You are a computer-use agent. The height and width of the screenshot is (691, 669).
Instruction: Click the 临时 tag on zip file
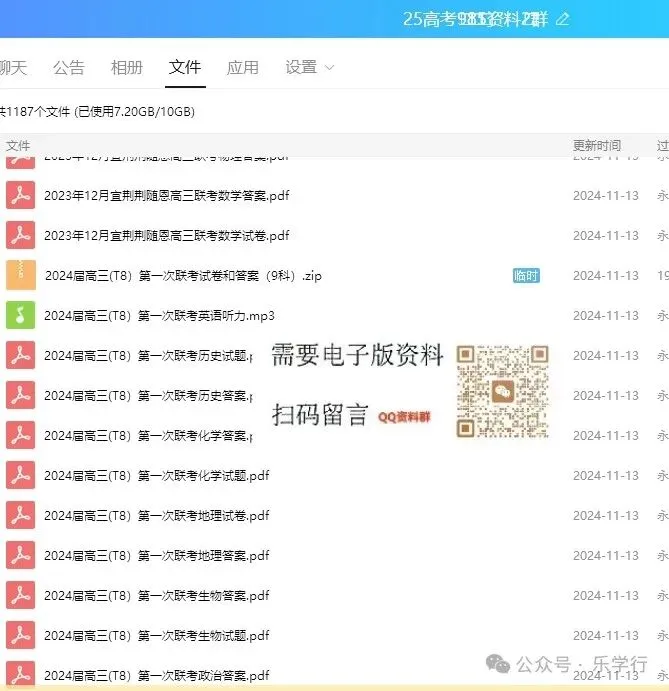click(x=526, y=276)
